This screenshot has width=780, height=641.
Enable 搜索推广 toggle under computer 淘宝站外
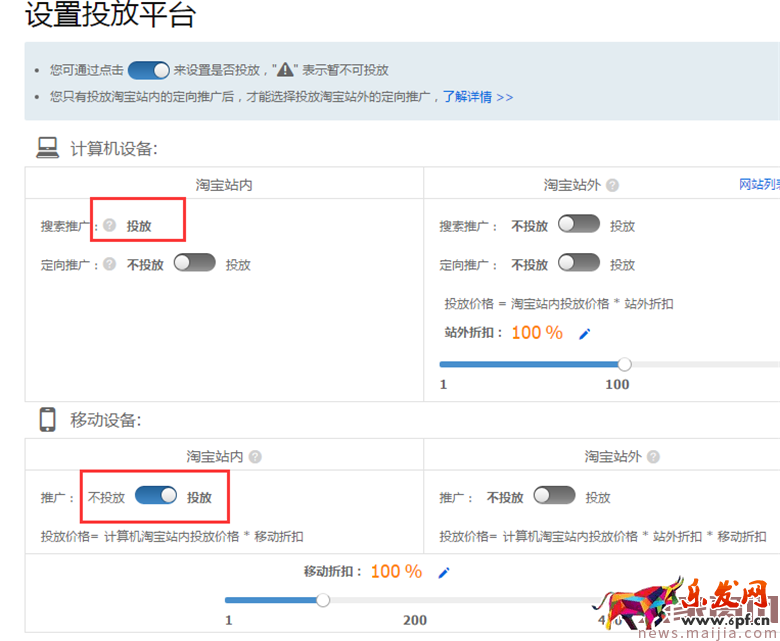(579, 225)
